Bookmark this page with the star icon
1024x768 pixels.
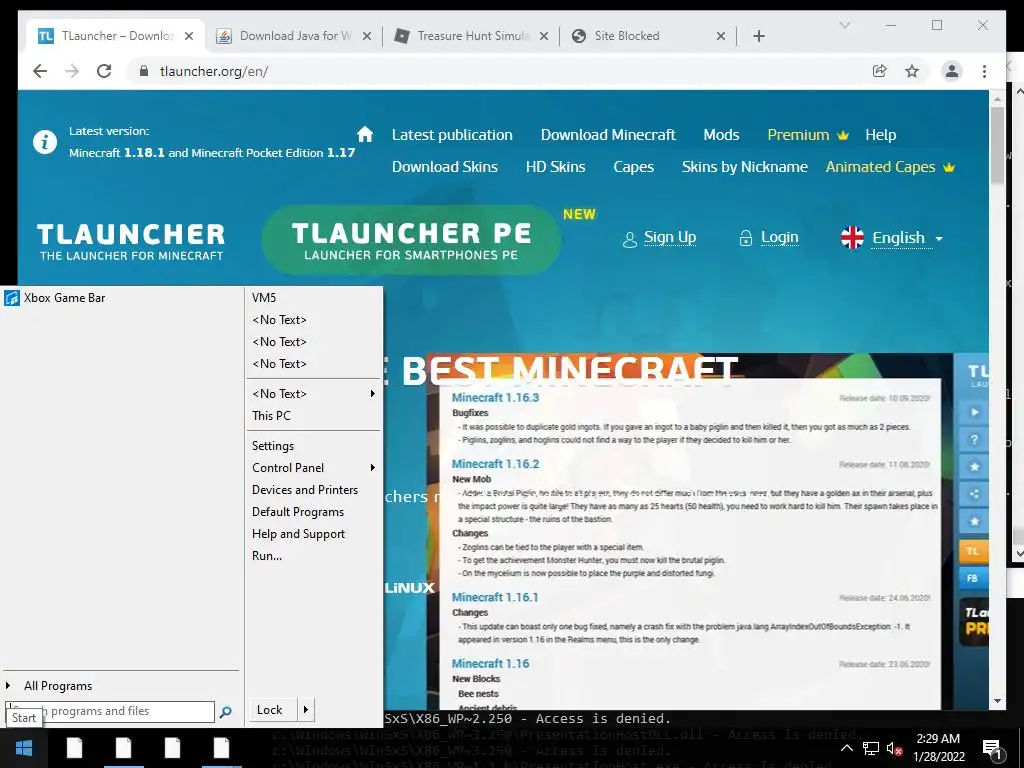click(x=912, y=71)
